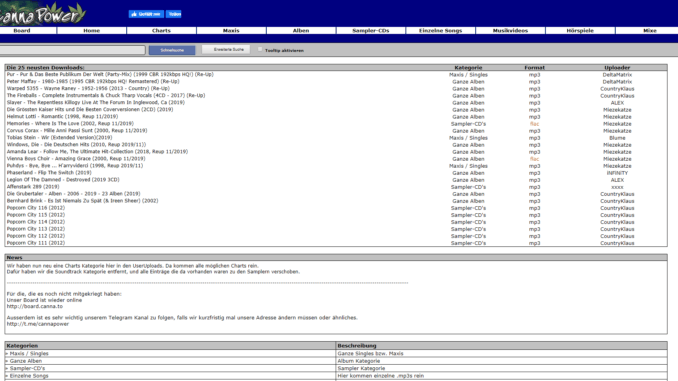This screenshot has width=678, height=381.
Task: Open Die Grössten Kaiser Hits download
Action: [x=90, y=109]
